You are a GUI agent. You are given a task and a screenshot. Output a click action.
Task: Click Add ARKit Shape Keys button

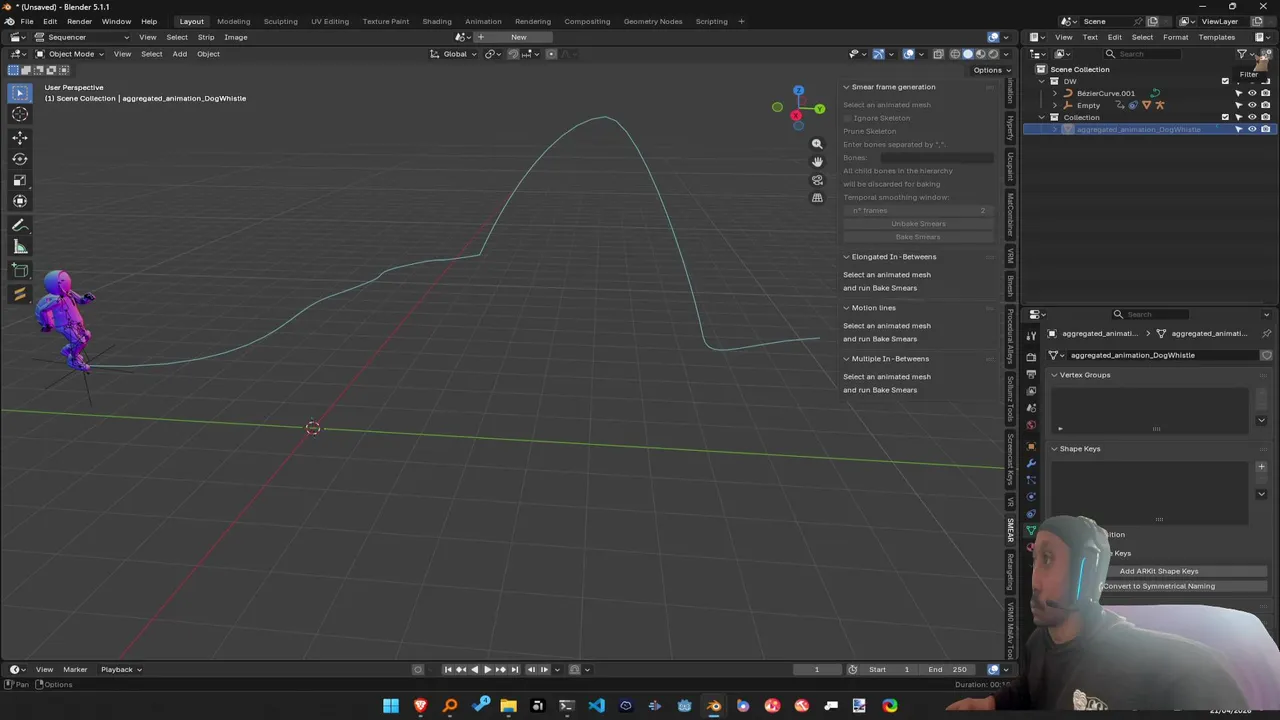pyautogui.click(x=1158, y=571)
